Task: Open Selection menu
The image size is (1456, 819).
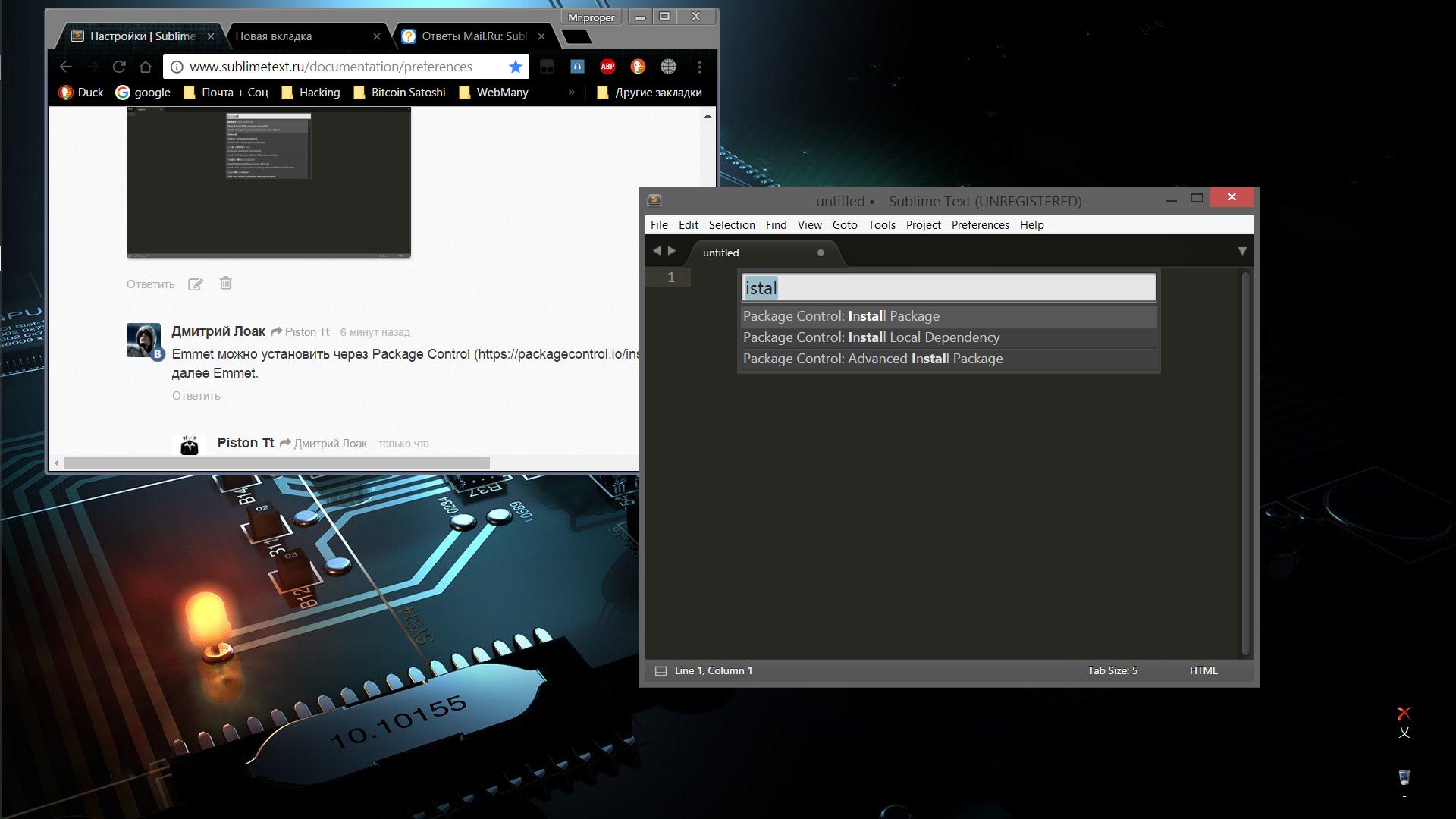Action: (x=732, y=225)
